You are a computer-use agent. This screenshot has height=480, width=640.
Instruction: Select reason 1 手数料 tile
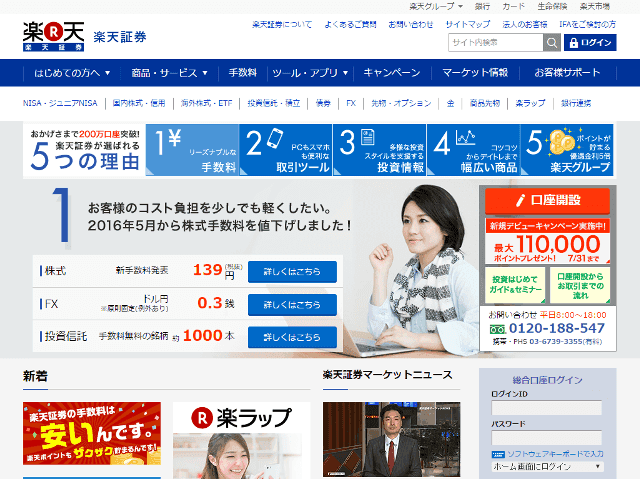[192, 150]
